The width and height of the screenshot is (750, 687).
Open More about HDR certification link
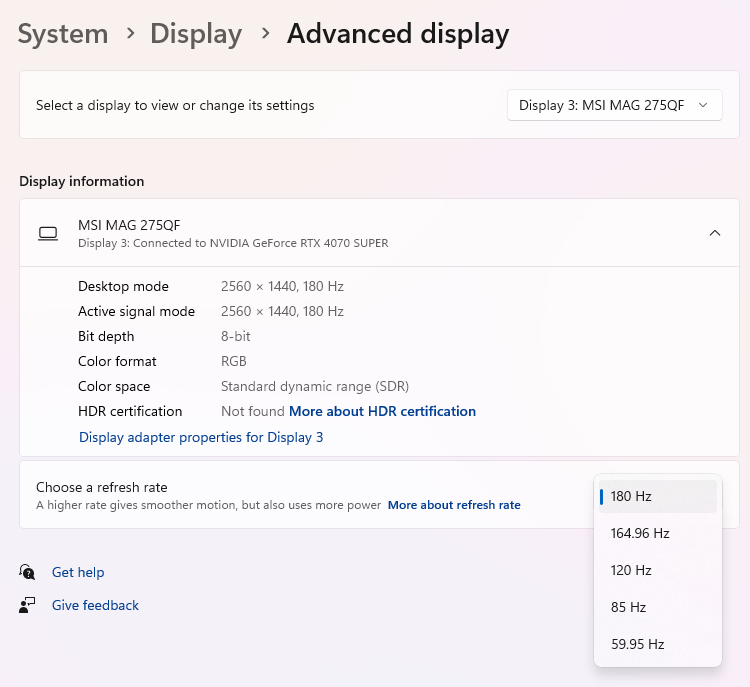tap(382, 411)
